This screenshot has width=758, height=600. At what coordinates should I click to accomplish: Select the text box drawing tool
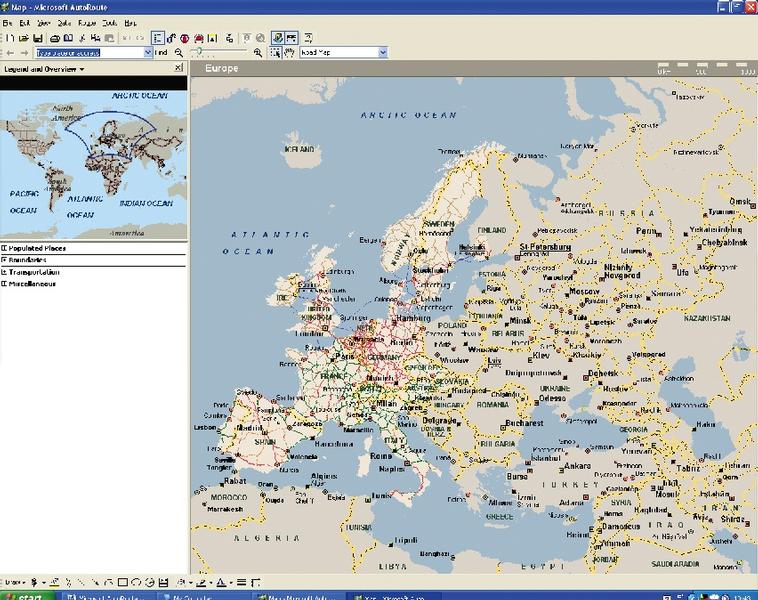tap(163, 583)
